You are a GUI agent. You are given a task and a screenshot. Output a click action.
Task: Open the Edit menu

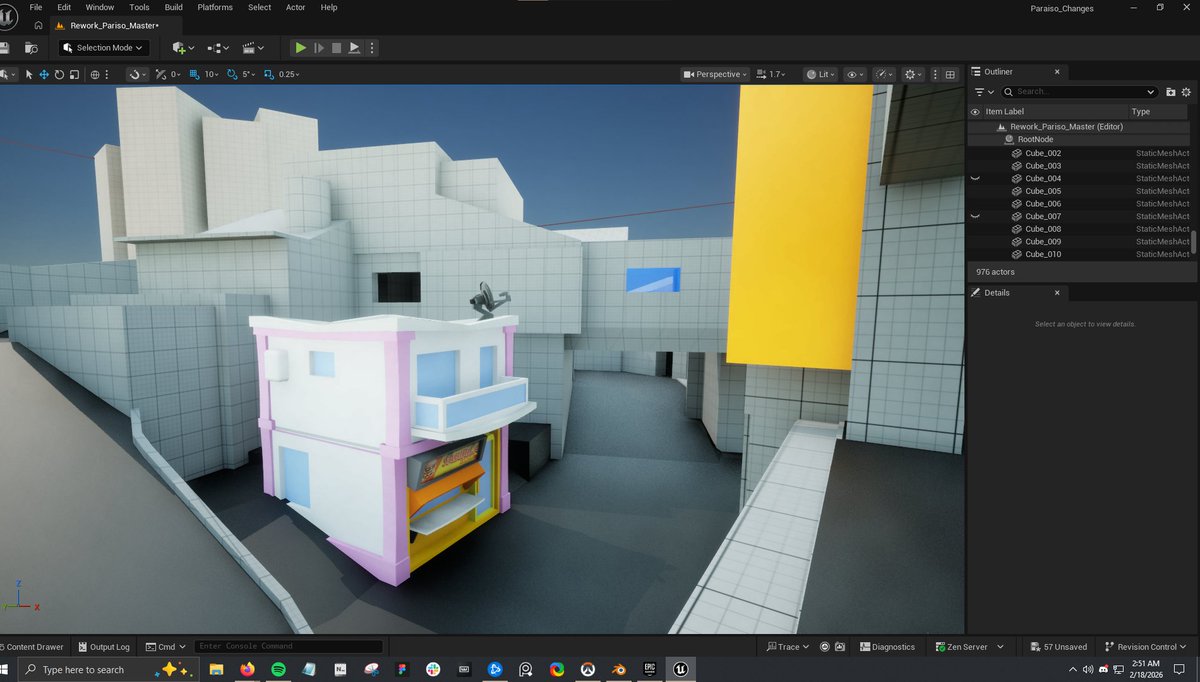click(x=64, y=8)
